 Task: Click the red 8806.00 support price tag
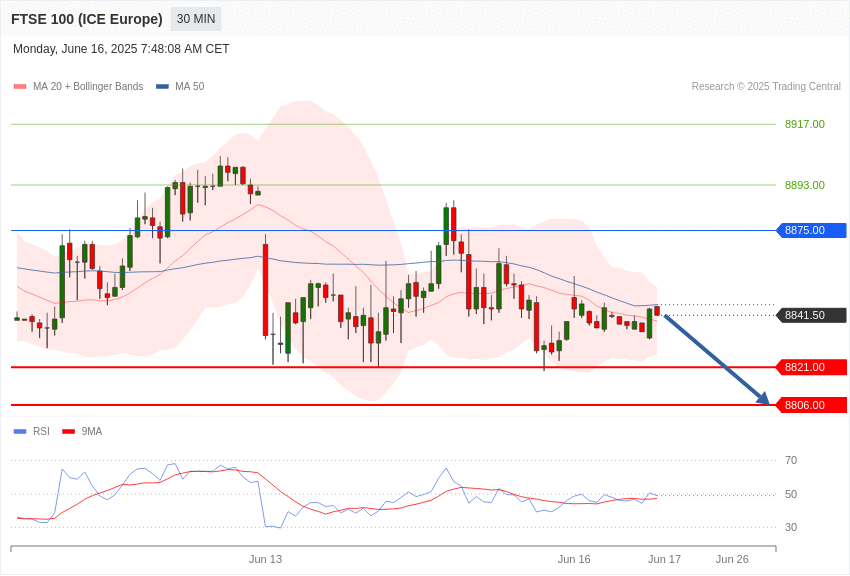[x=812, y=405]
